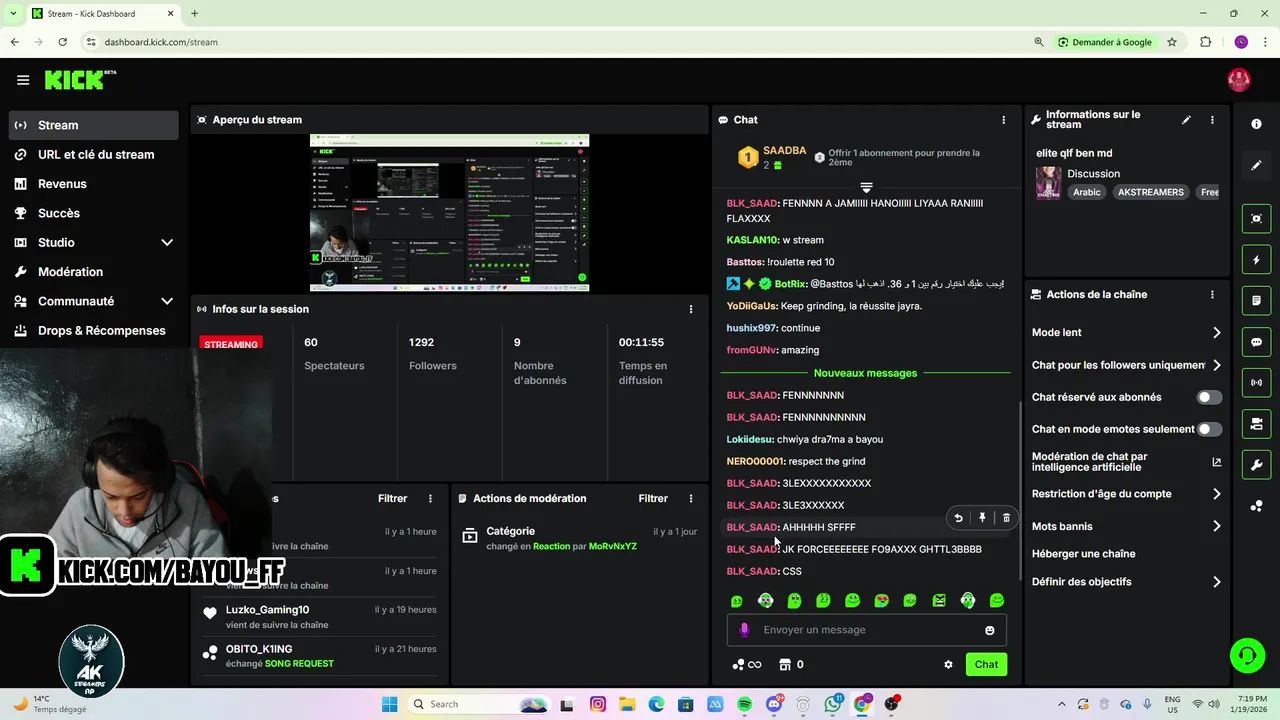Image resolution: width=1280 pixels, height=720 pixels.
Task: Toggle chat bubble panel in right toolbar
Action: tap(1257, 342)
